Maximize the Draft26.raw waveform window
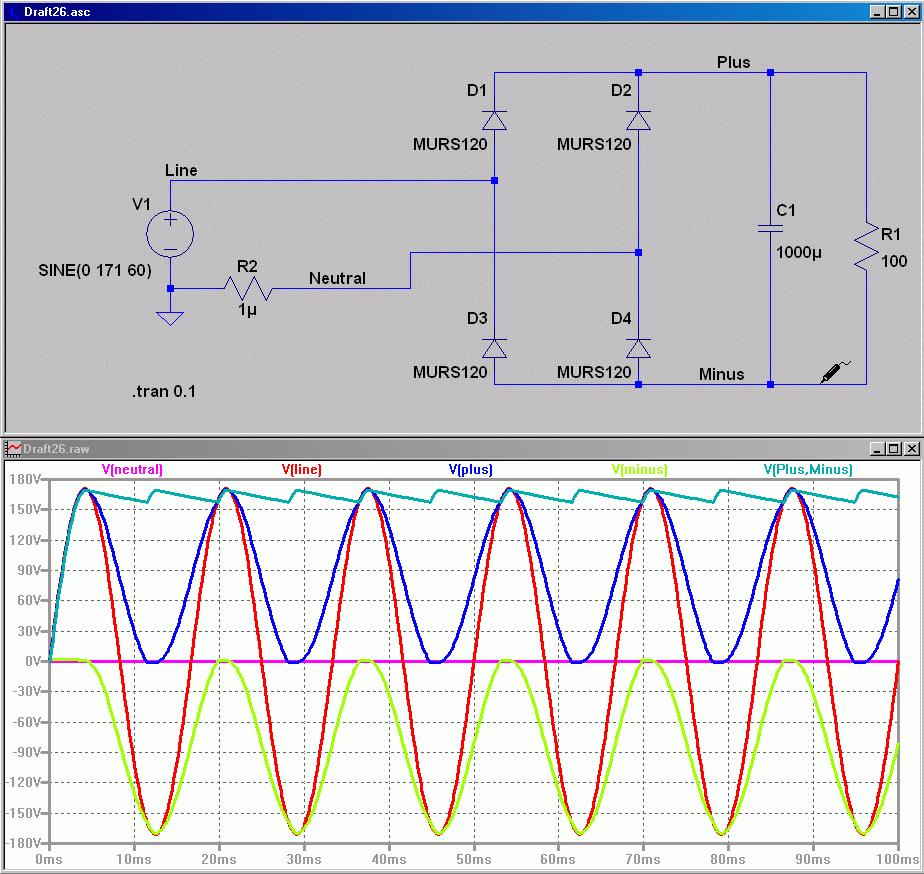924x874 pixels. point(893,449)
